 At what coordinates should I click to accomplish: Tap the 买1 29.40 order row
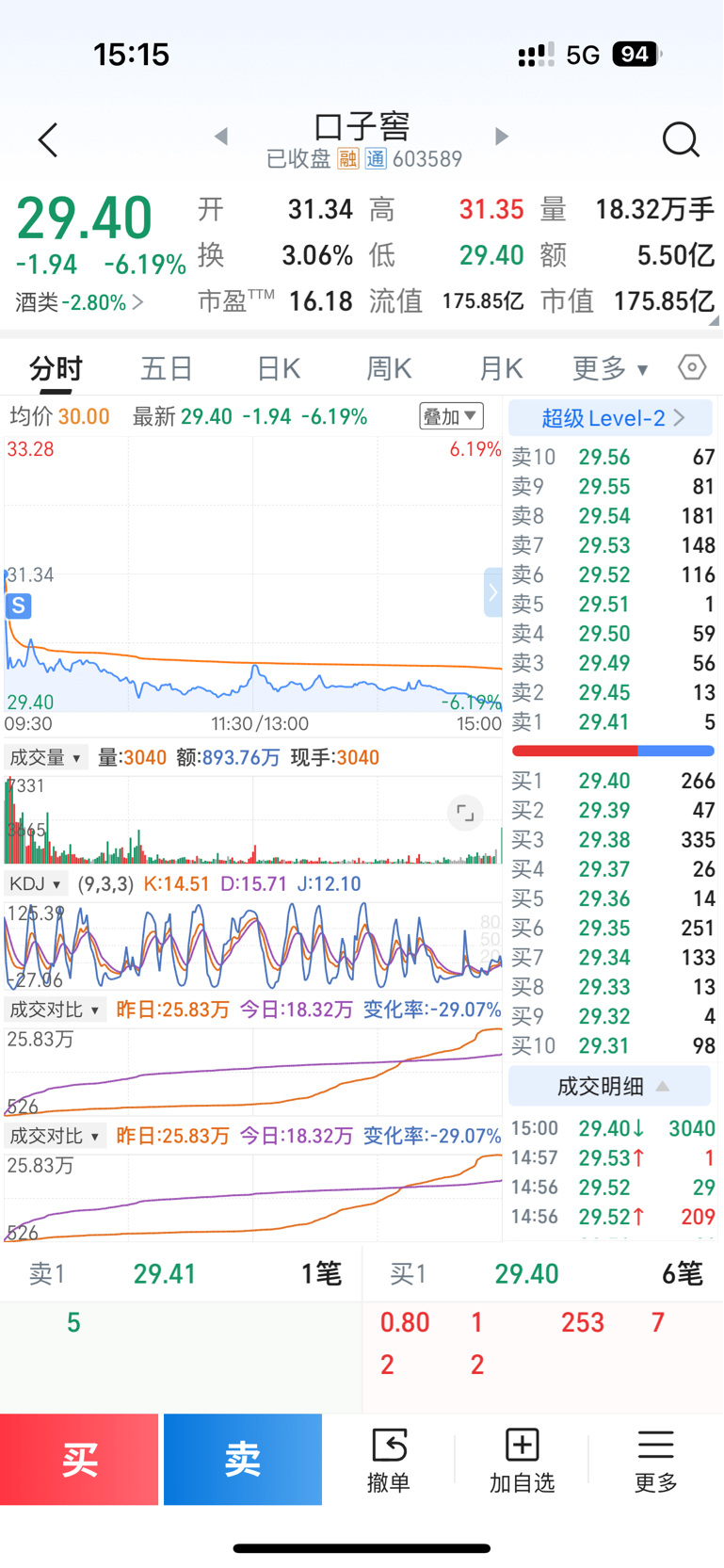click(613, 781)
